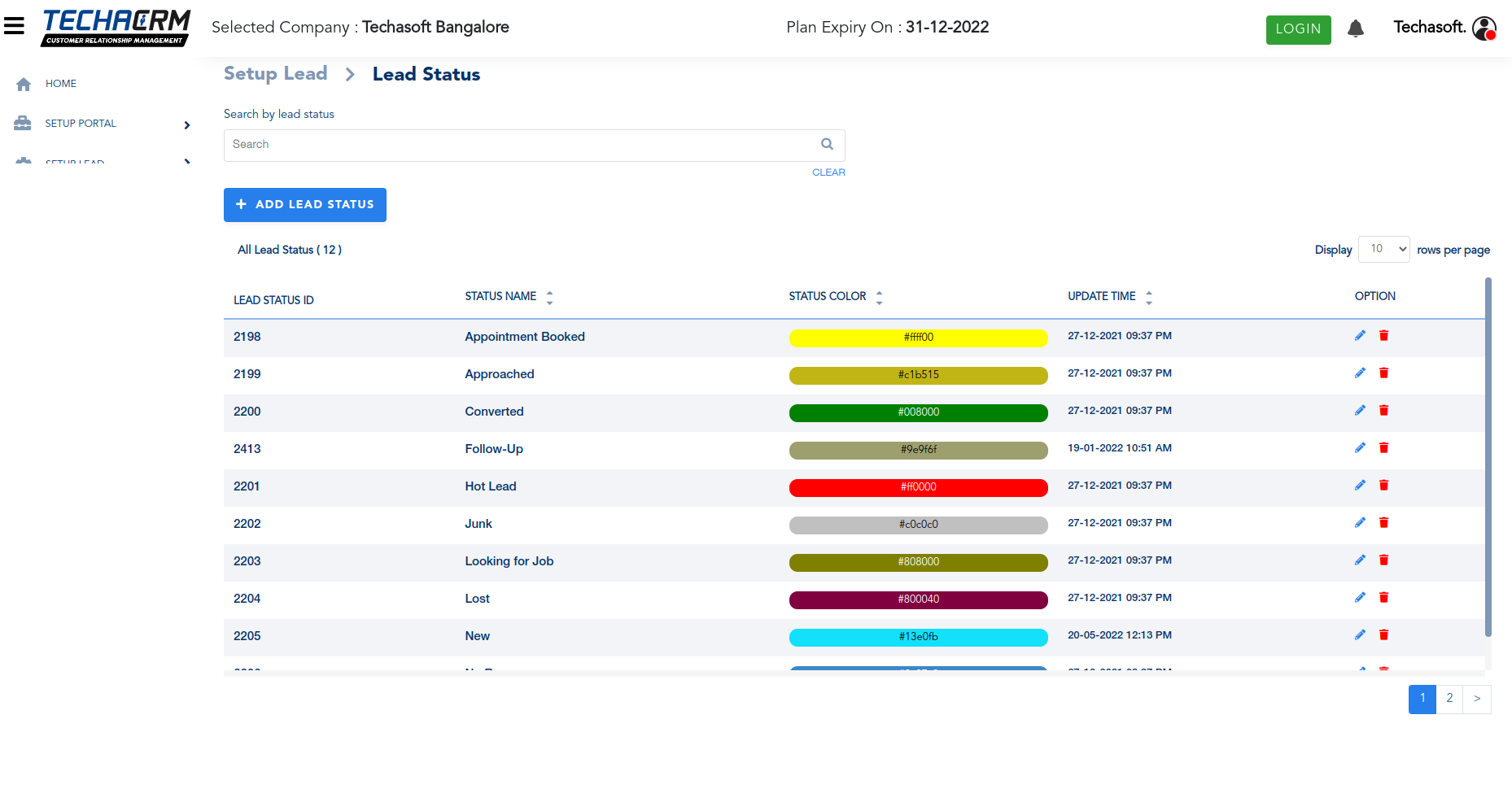Open the HOME menu item
Screen dimensions: 1512x789
pos(61,84)
